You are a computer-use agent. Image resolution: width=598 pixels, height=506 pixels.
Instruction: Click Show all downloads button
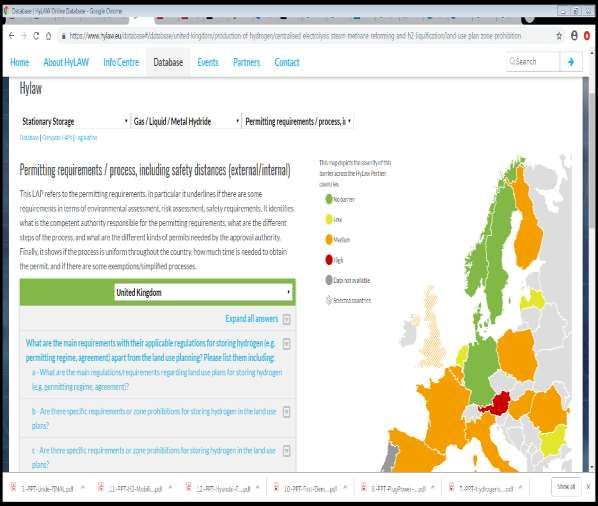pyautogui.click(x=566, y=487)
